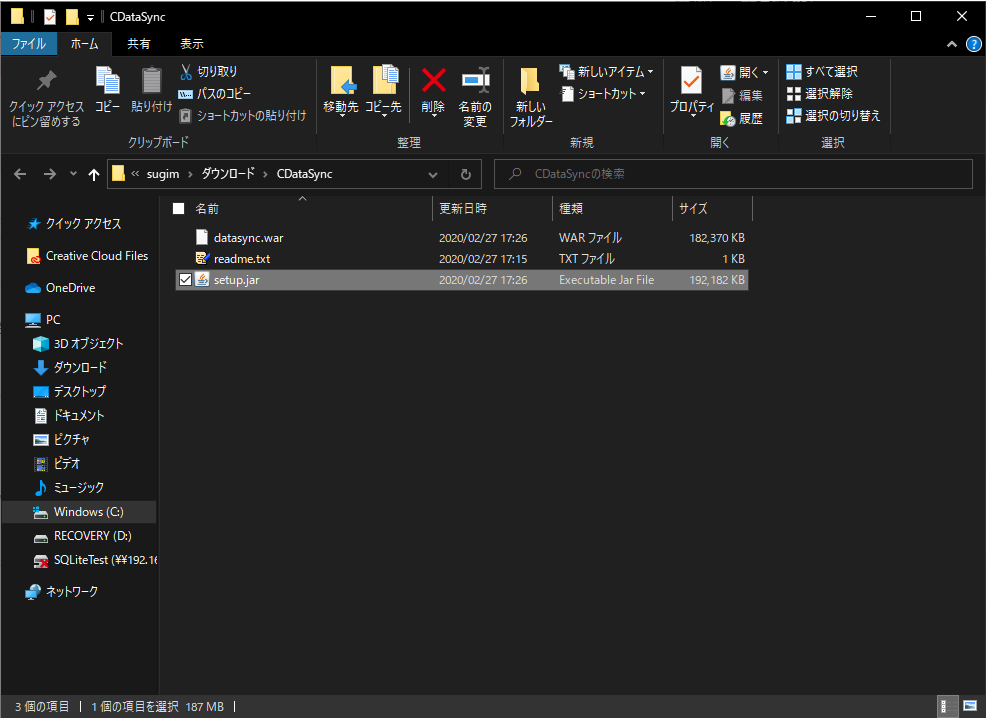Cut the selection with 切り取り
This screenshot has height=718, width=986.
click(x=209, y=72)
